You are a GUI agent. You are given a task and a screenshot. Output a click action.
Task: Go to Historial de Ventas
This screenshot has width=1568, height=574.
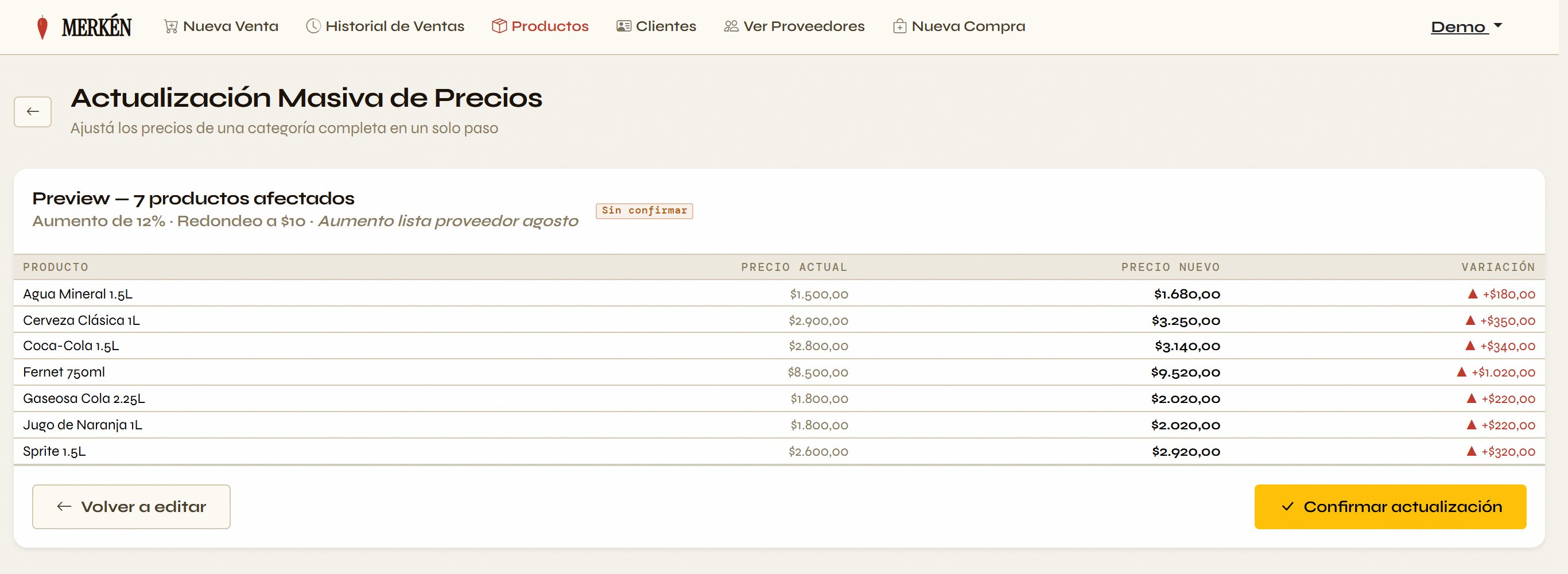[385, 26]
